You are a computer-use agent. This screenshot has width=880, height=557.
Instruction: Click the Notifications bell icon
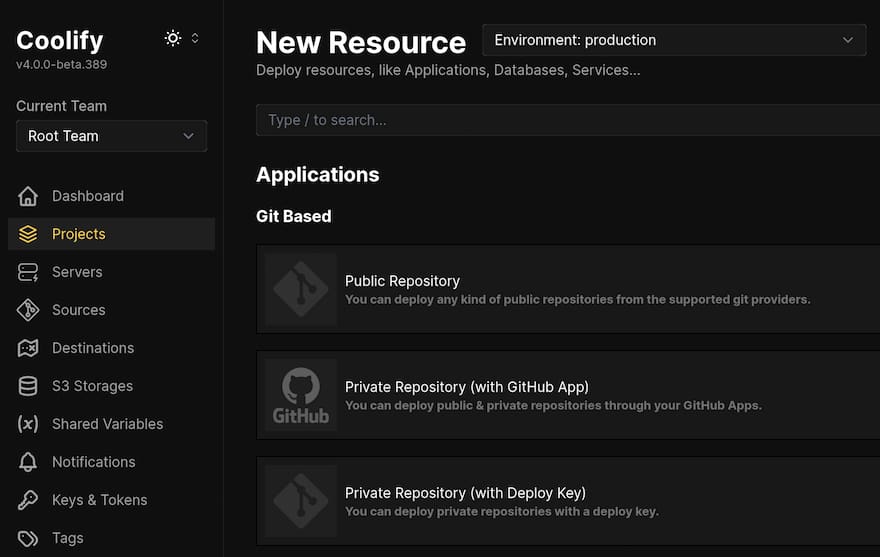click(x=28, y=462)
